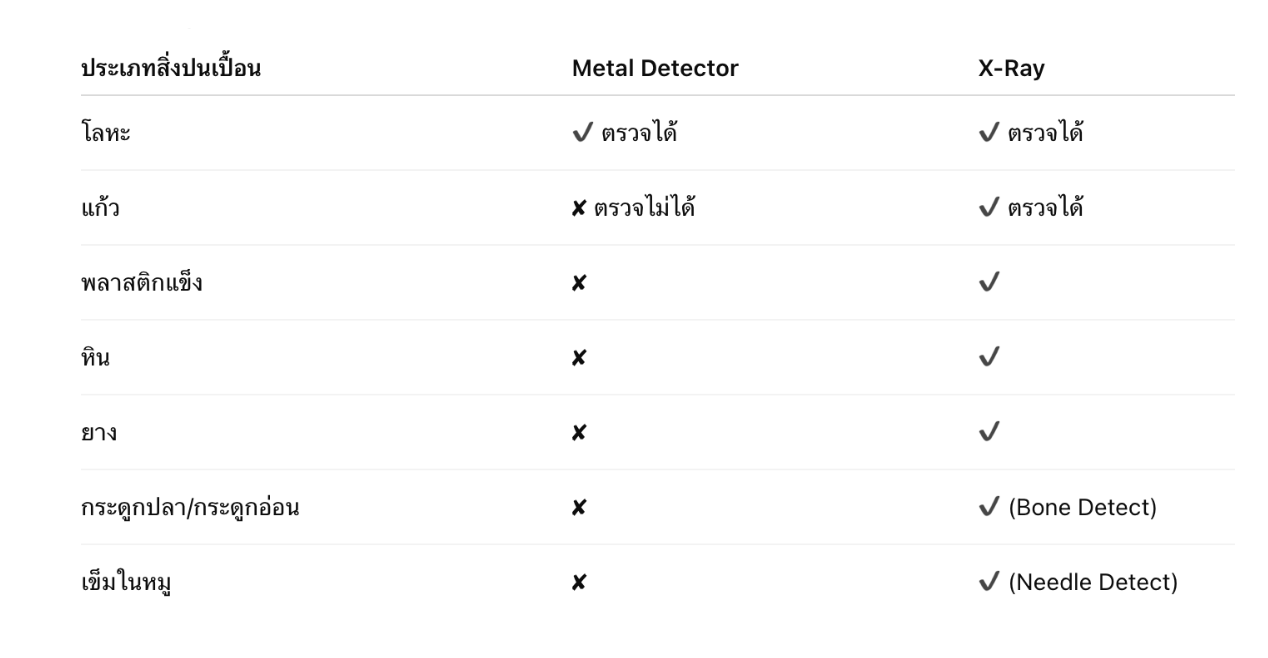Viewport: 1268px width, 658px height.
Task: Click the Metal Detector column header
Action: click(655, 69)
